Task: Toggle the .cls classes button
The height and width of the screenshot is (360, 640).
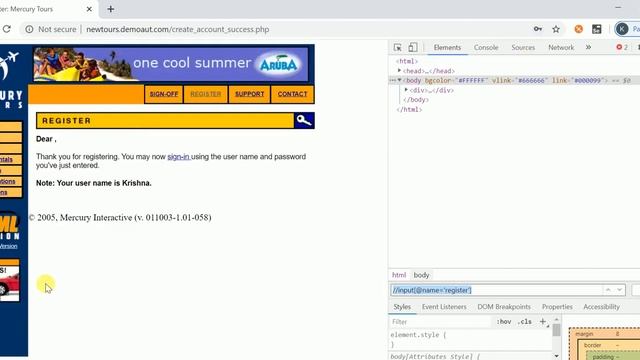Action: coord(524,322)
